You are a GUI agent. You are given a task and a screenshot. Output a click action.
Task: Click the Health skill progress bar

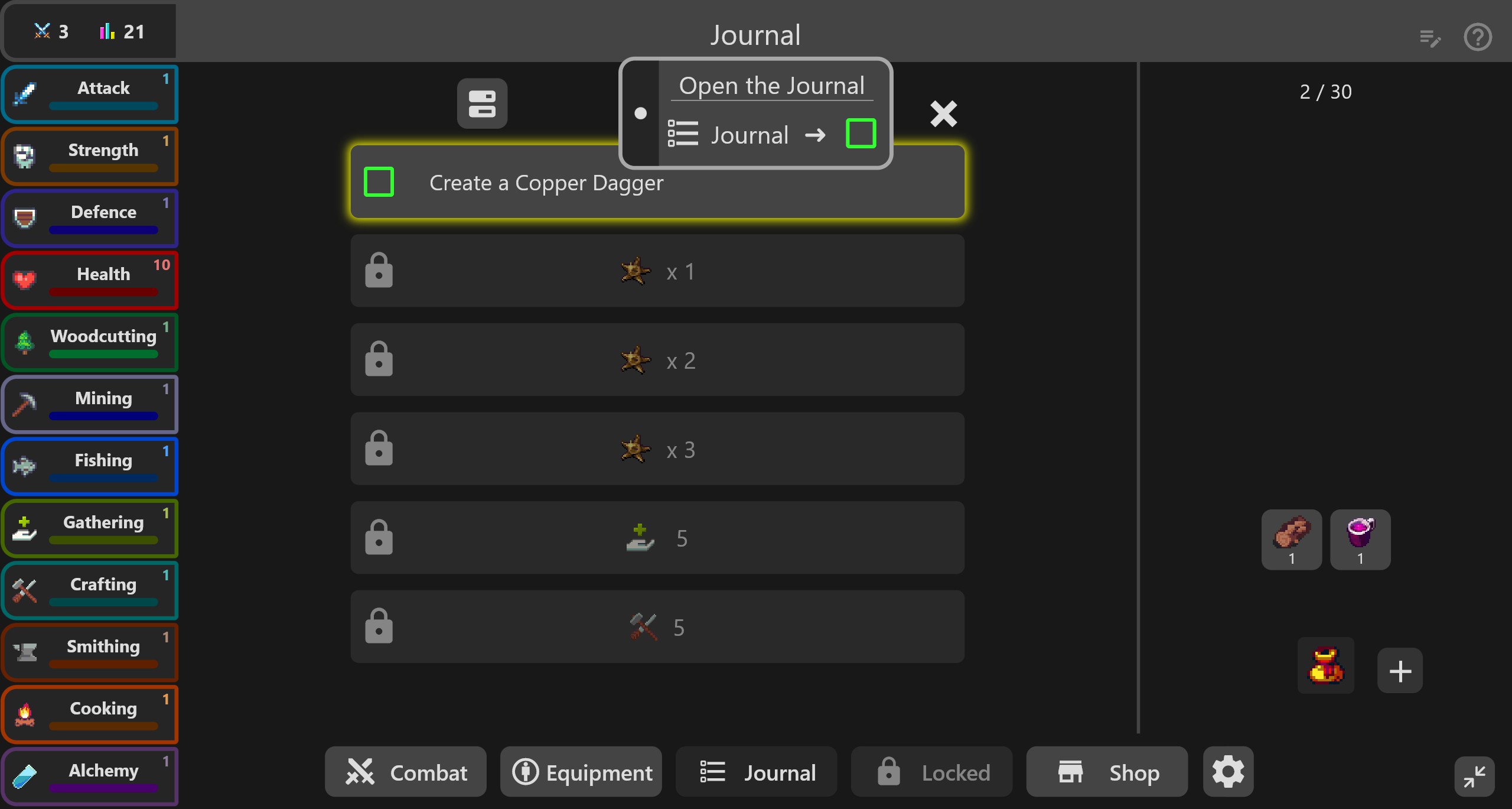tap(103, 292)
